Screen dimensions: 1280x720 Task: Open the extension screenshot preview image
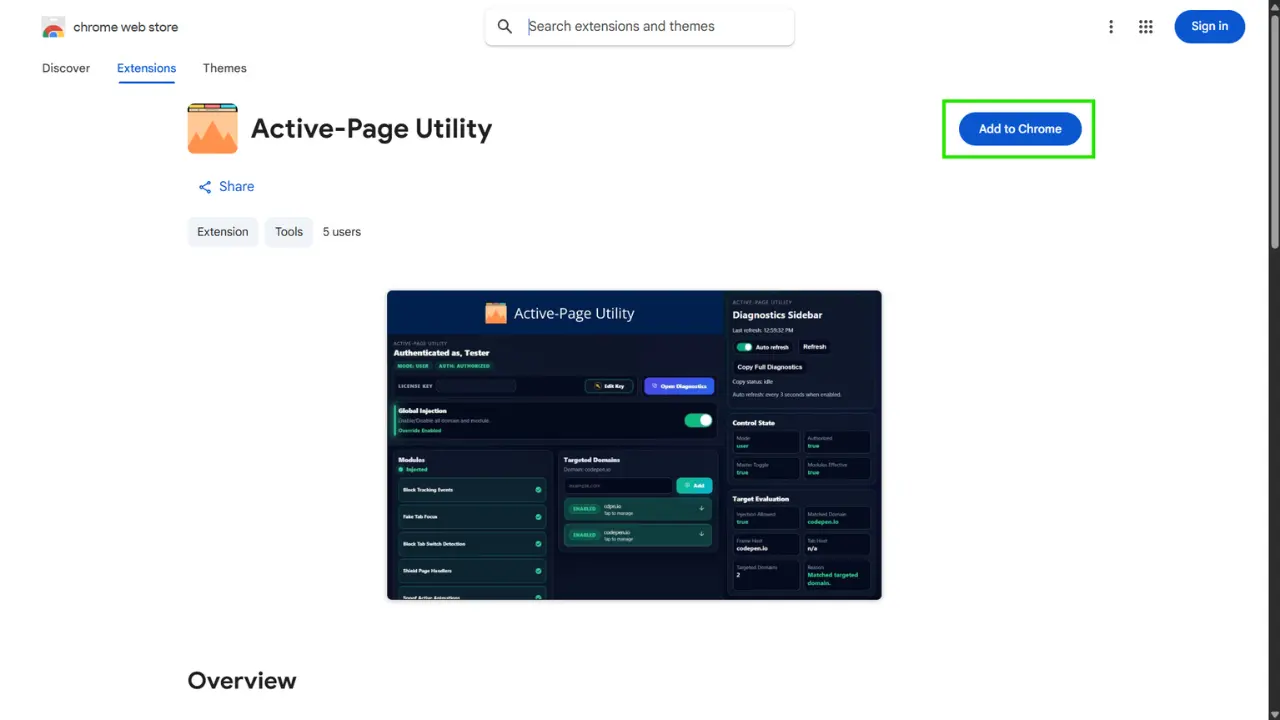[x=634, y=445]
